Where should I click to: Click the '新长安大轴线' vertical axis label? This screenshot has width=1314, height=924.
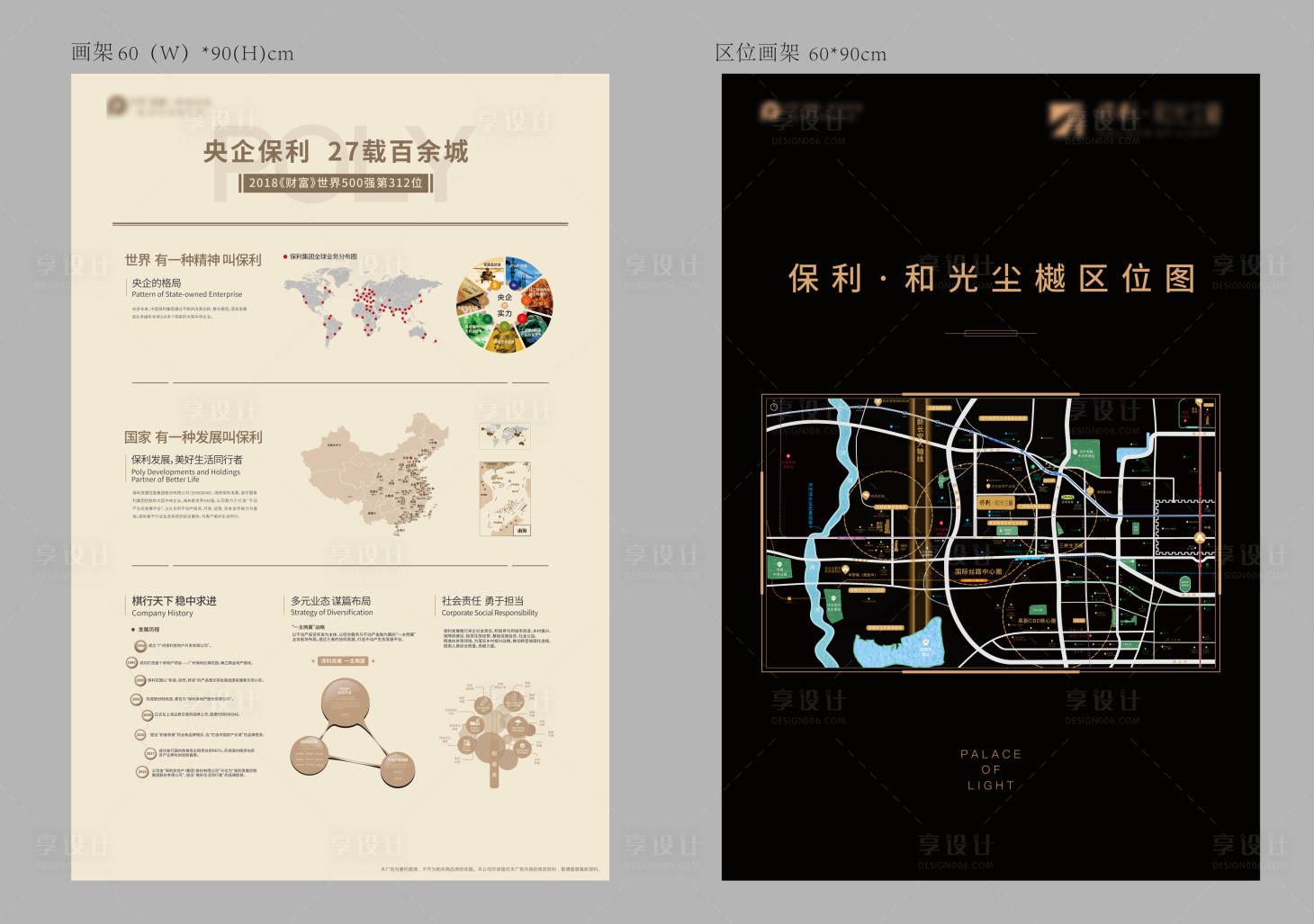920,440
